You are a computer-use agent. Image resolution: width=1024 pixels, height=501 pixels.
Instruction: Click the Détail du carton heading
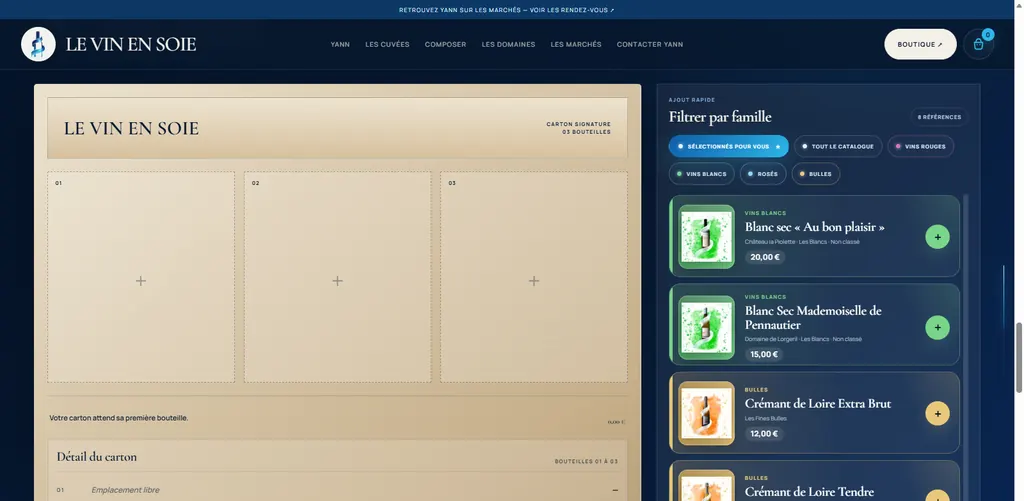tap(97, 457)
